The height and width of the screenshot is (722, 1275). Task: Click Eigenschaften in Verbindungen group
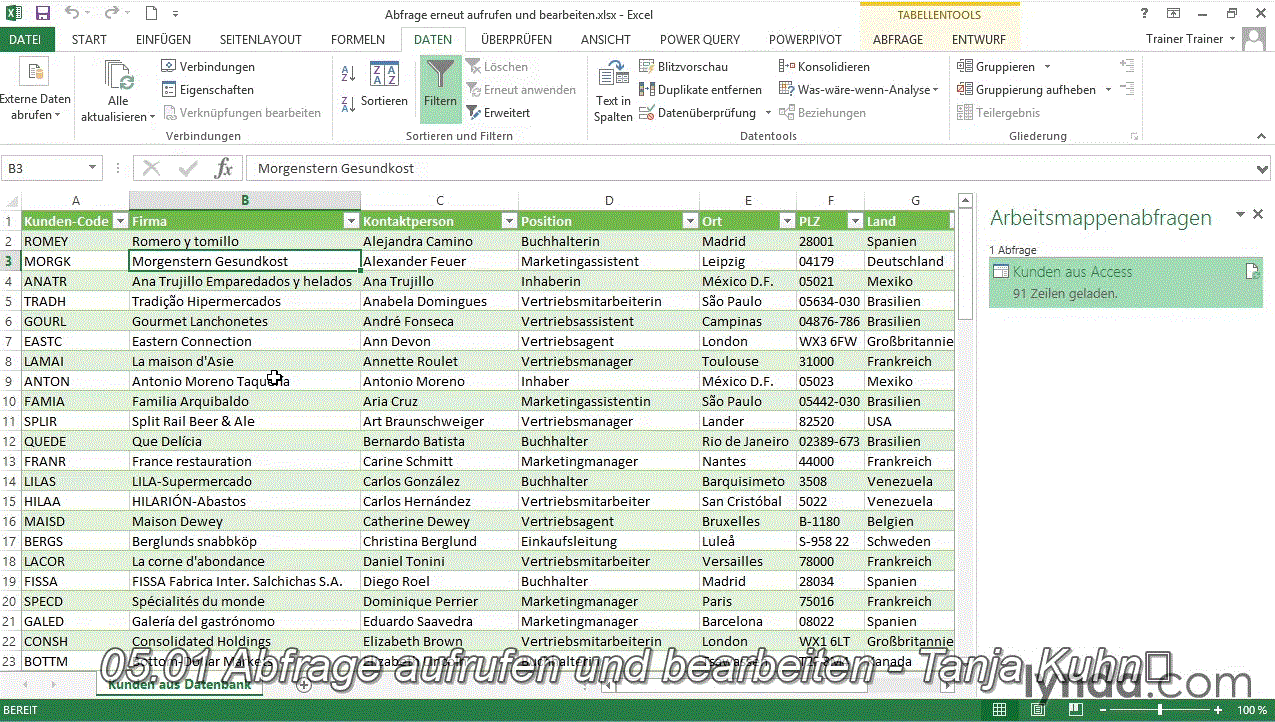(208, 90)
